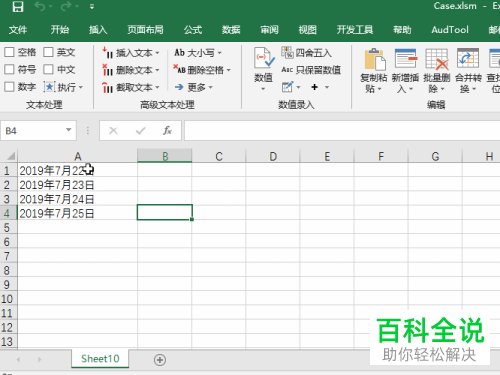Select column C header

coord(219,156)
